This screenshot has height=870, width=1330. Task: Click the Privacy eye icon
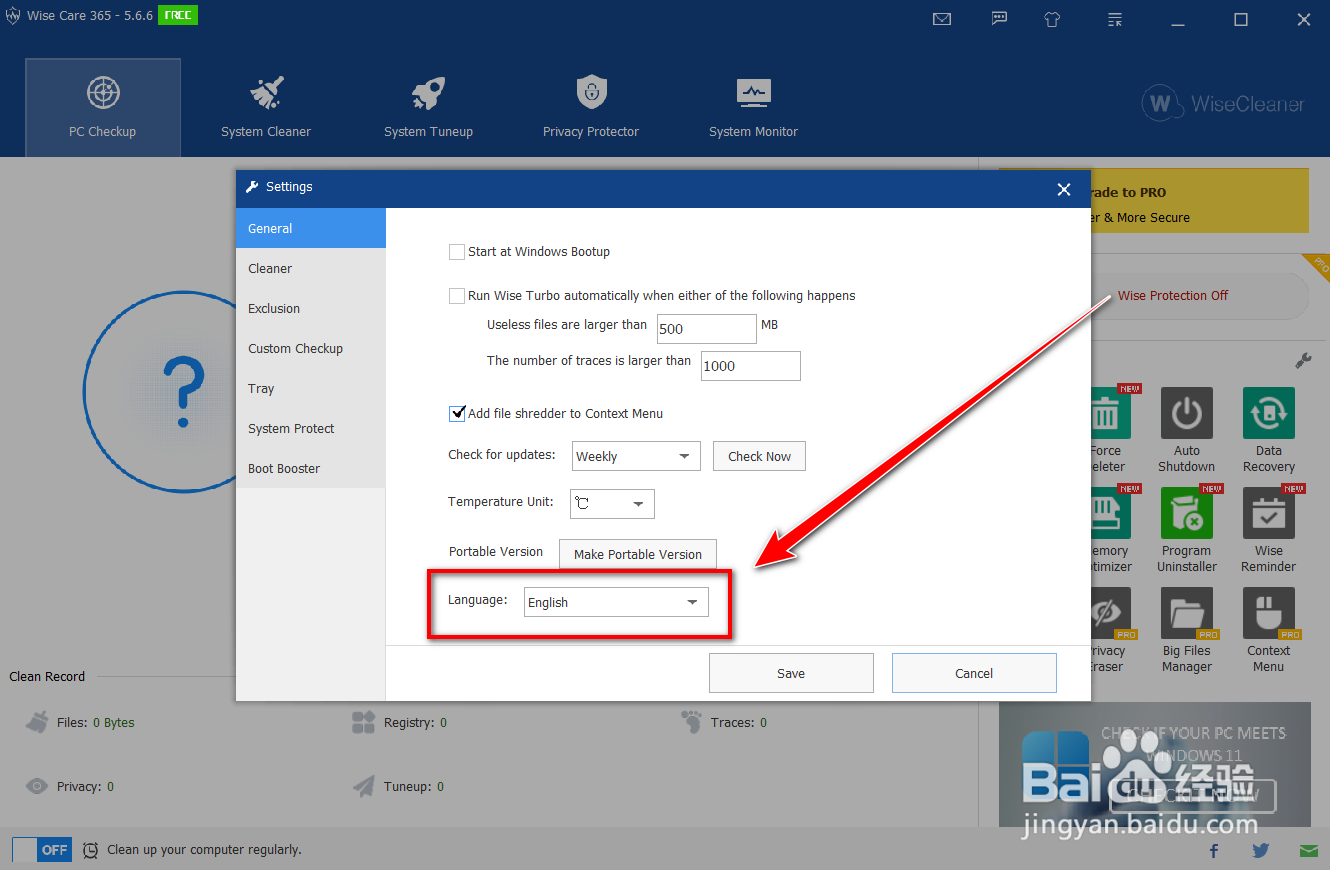click(x=37, y=786)
